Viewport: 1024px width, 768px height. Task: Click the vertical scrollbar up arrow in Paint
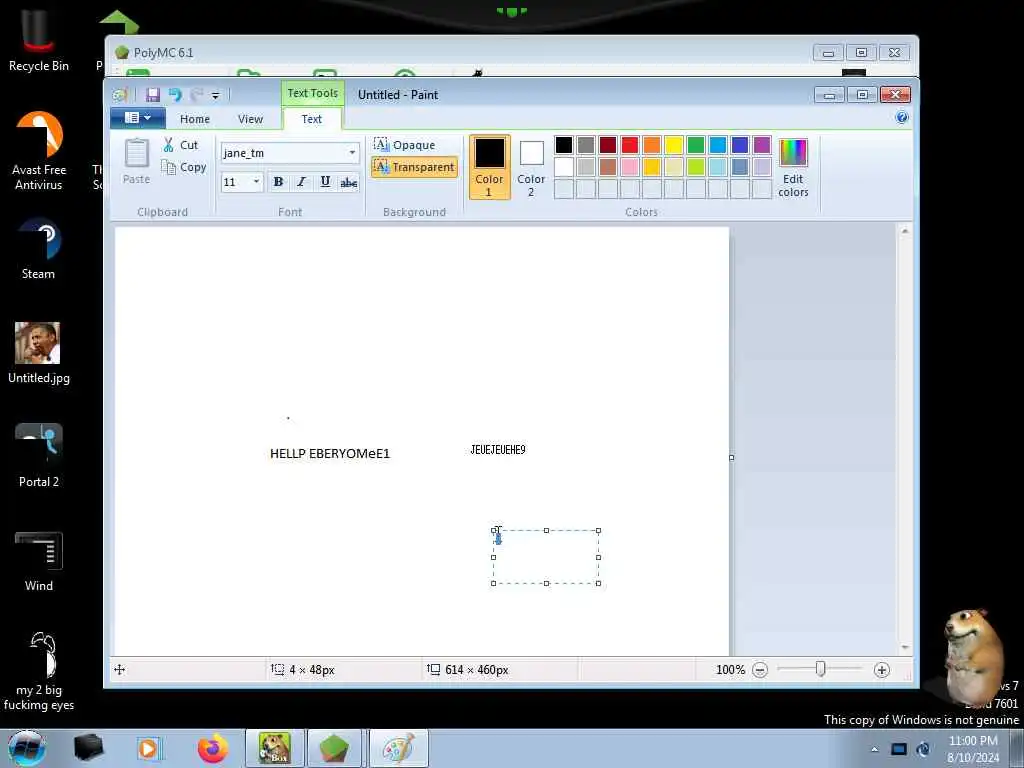point(904,231)
